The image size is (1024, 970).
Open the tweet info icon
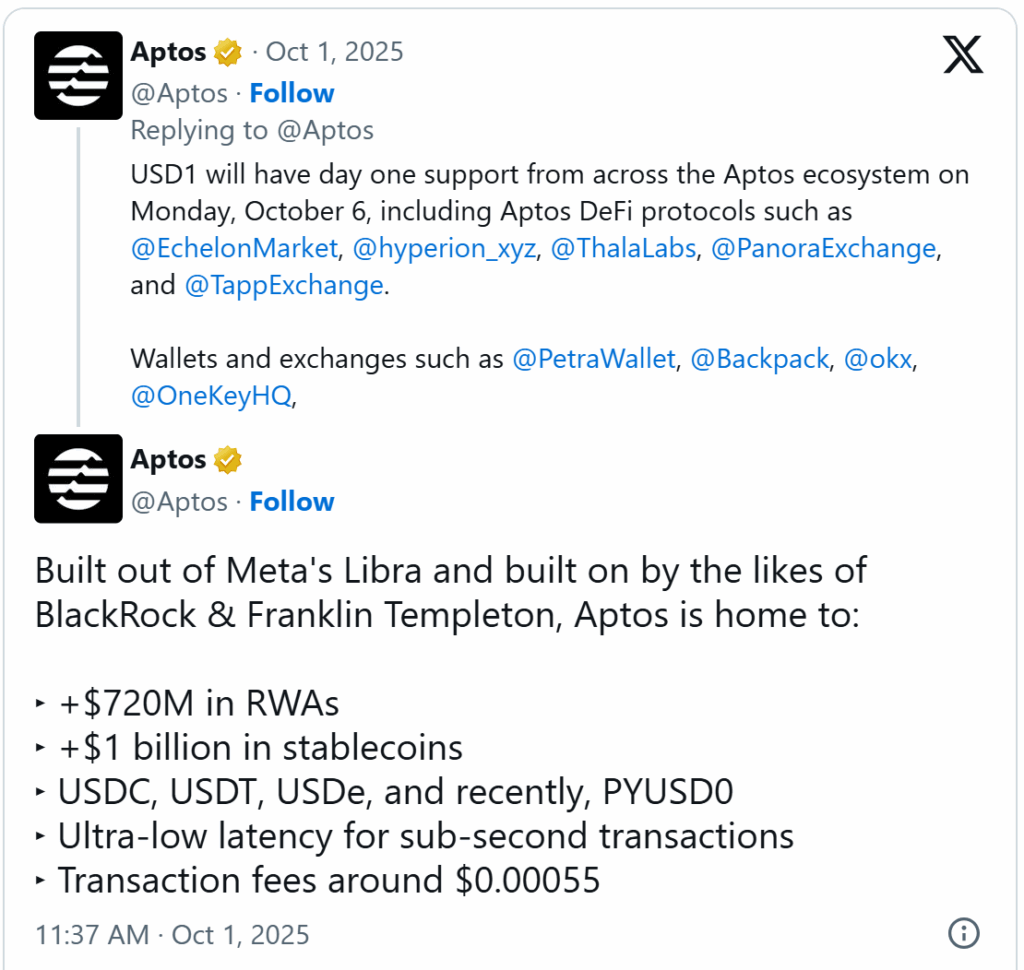[x=962, y=934]
